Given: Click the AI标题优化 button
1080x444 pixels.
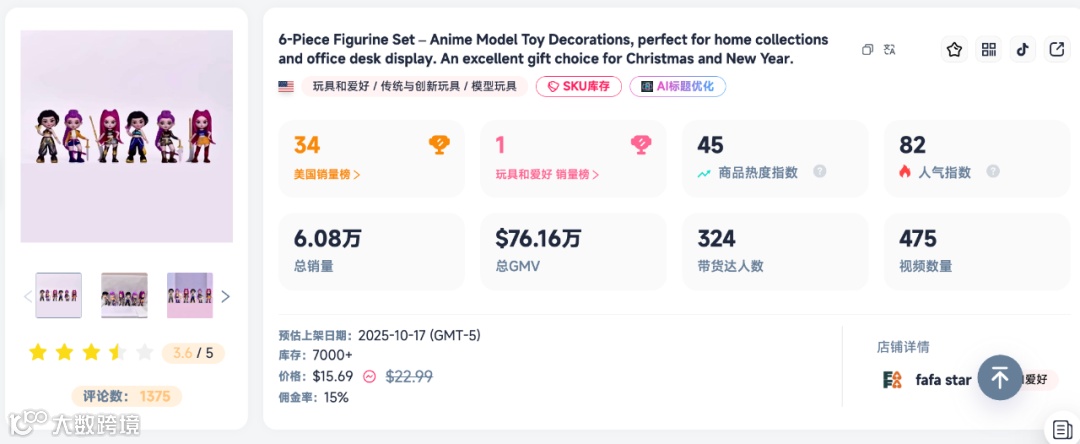Looking at the screenshot, I should [x=677, y=87].
